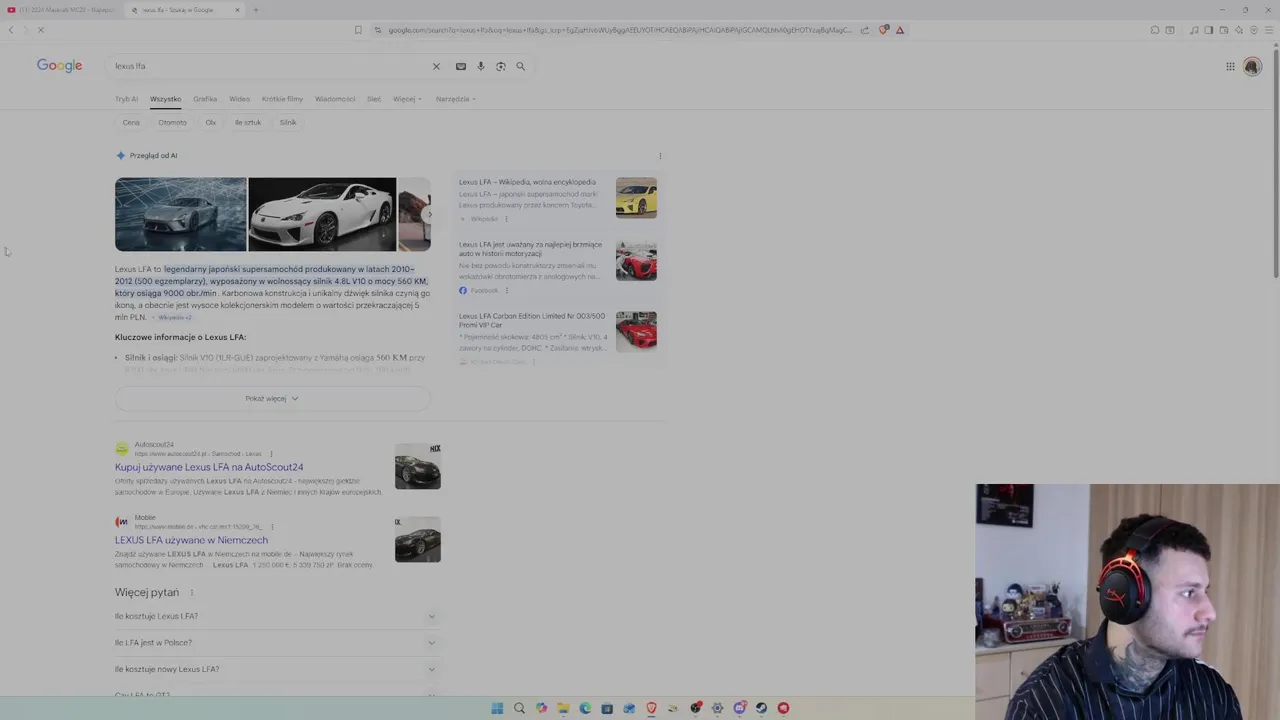
Task: Switch to Tryb AI tab
Action: tap(126, 99)
